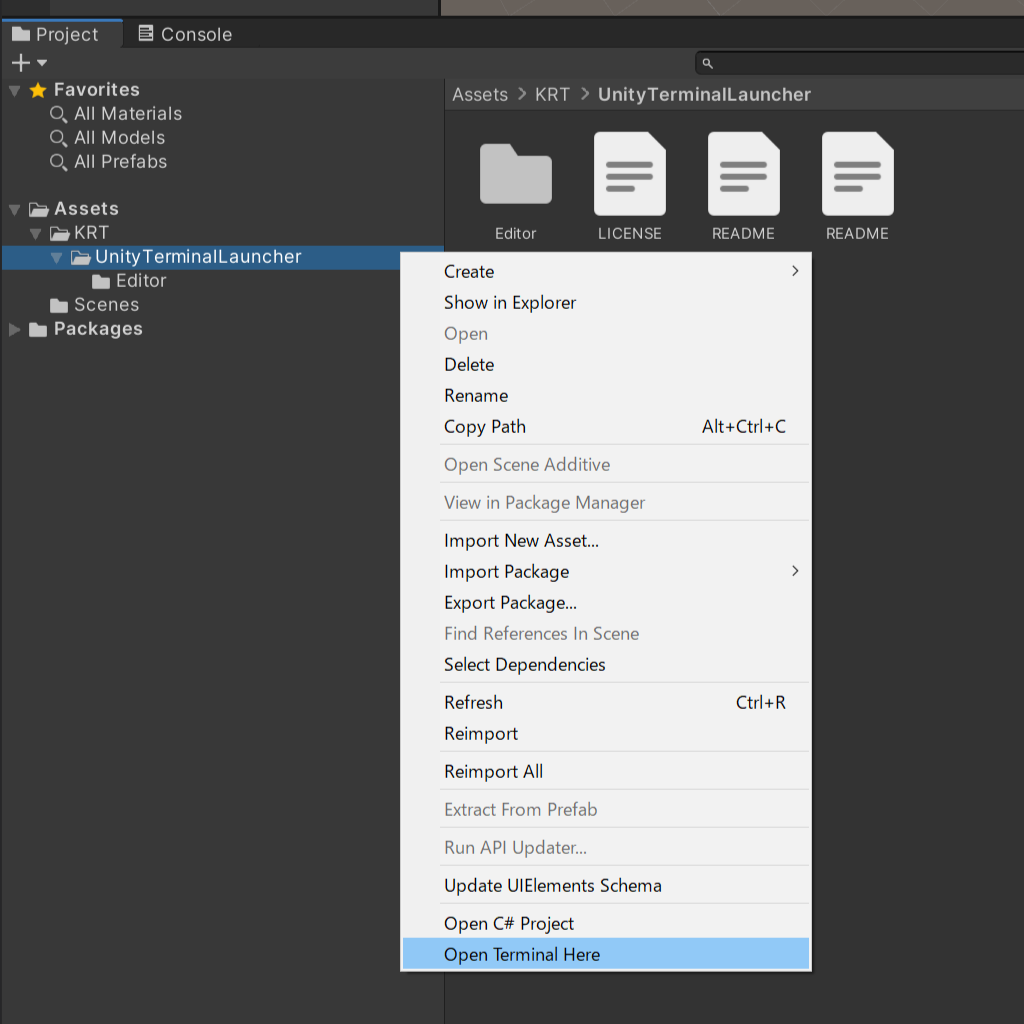Expand the Packages folder arrow
The image size is (1024, 1024).
pos(14,329)
